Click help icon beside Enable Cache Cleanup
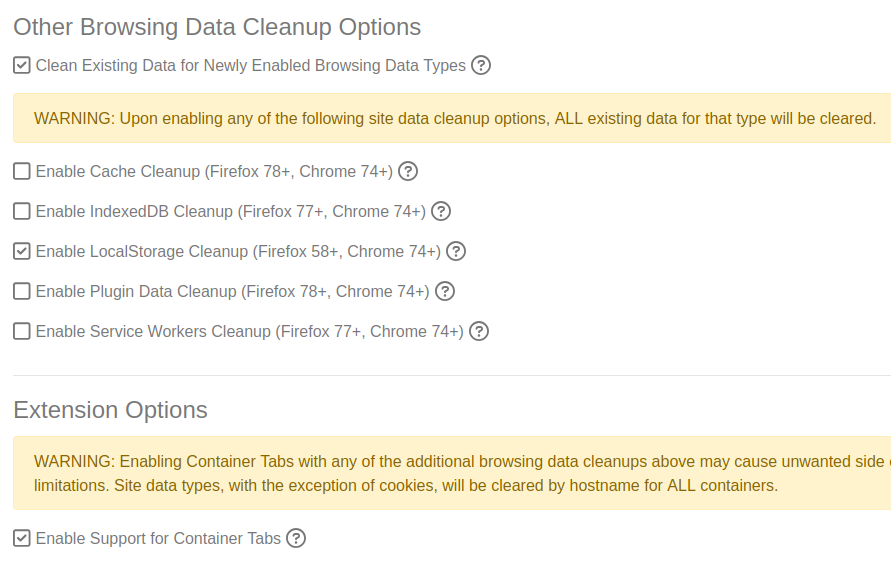This screenshot has height=565, width=891. (408, 171)
